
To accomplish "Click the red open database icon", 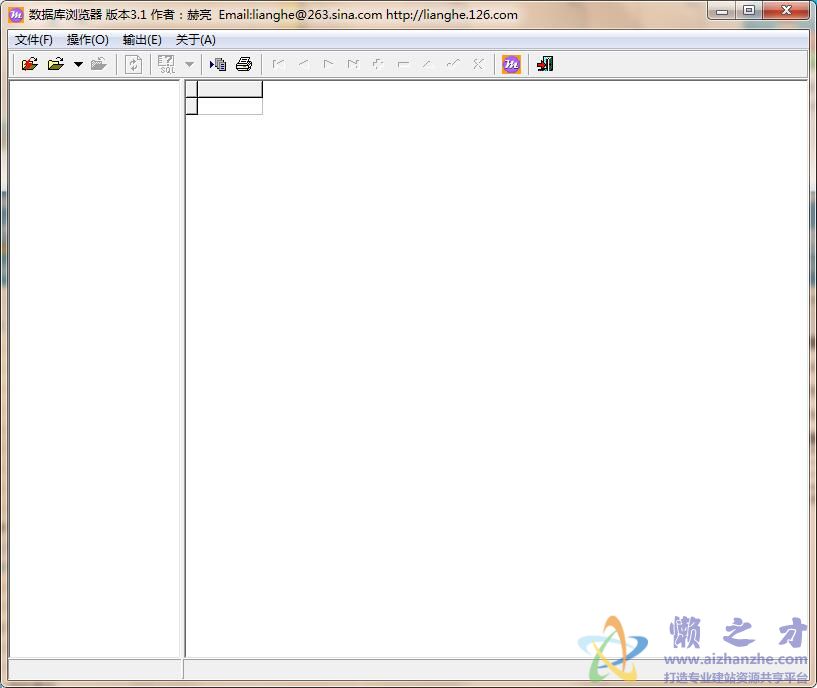I will [30, 64].
